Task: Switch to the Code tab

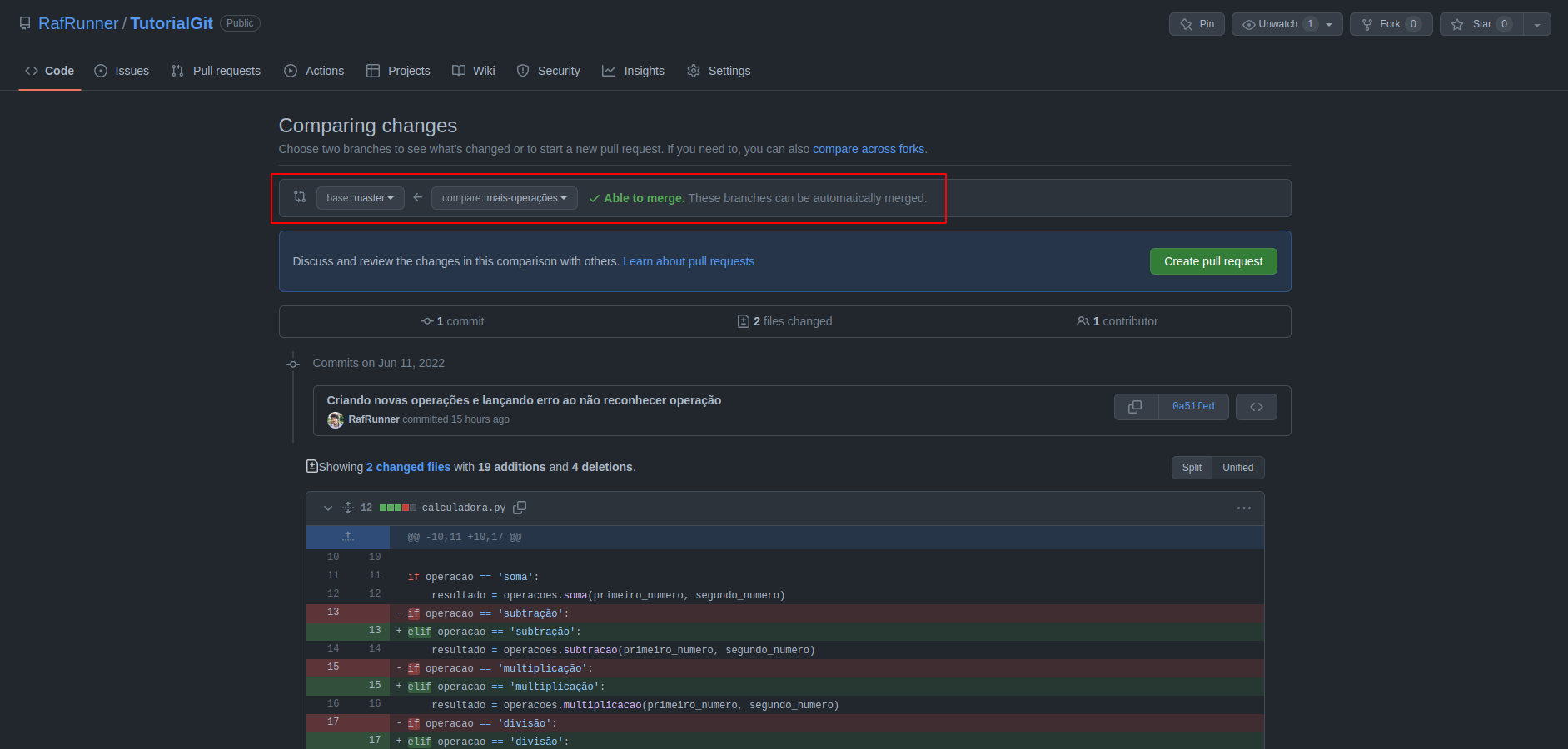Action: (50, 71)
